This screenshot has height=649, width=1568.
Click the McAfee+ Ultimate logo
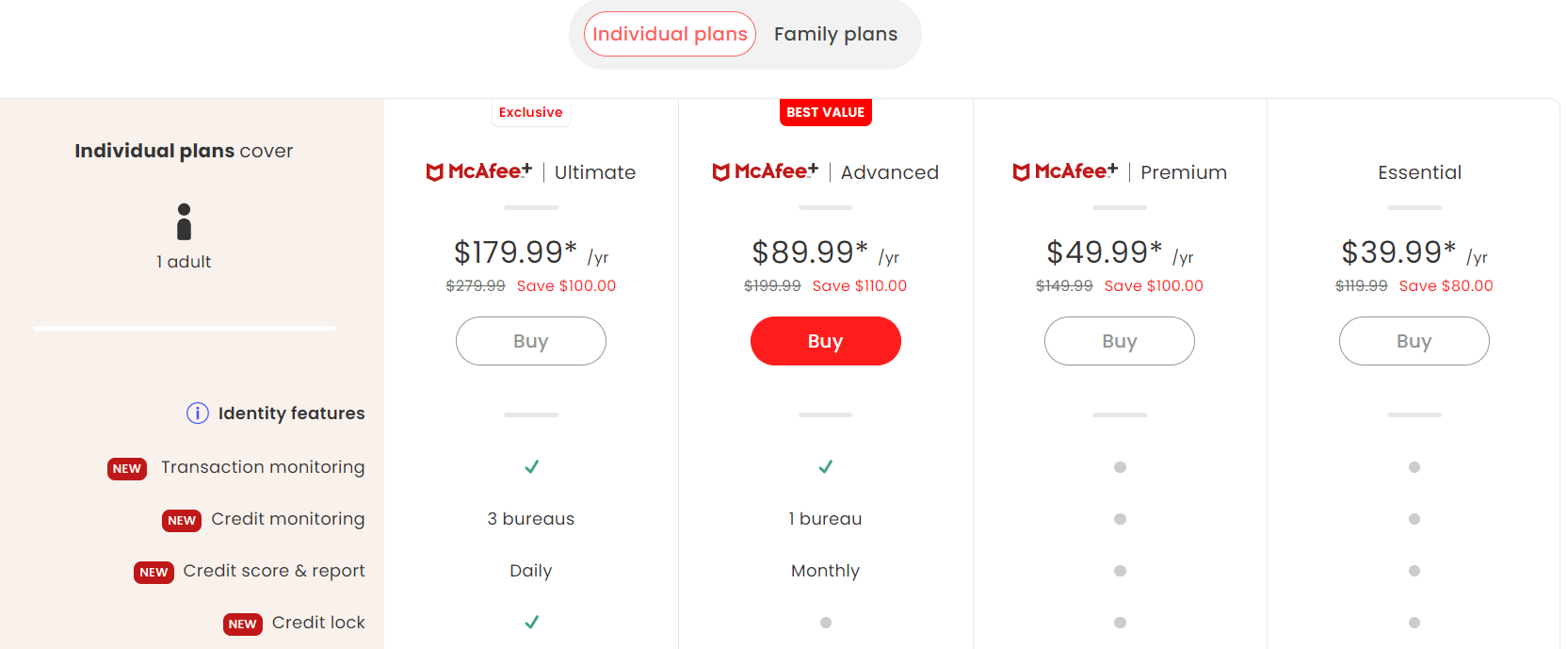tap(479, 171)
